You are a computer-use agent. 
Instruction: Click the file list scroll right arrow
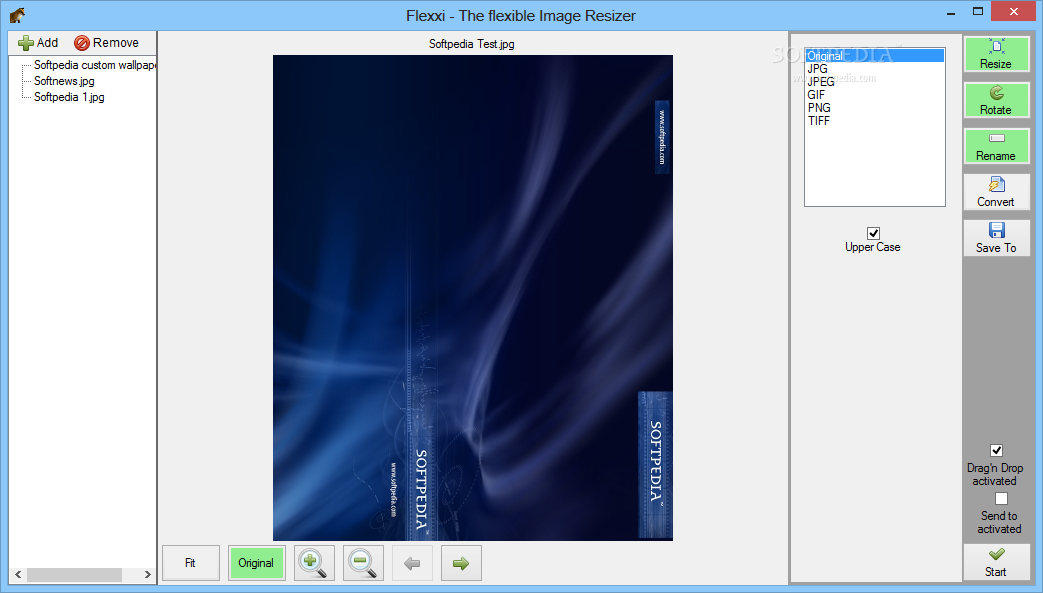click(148, 574)
